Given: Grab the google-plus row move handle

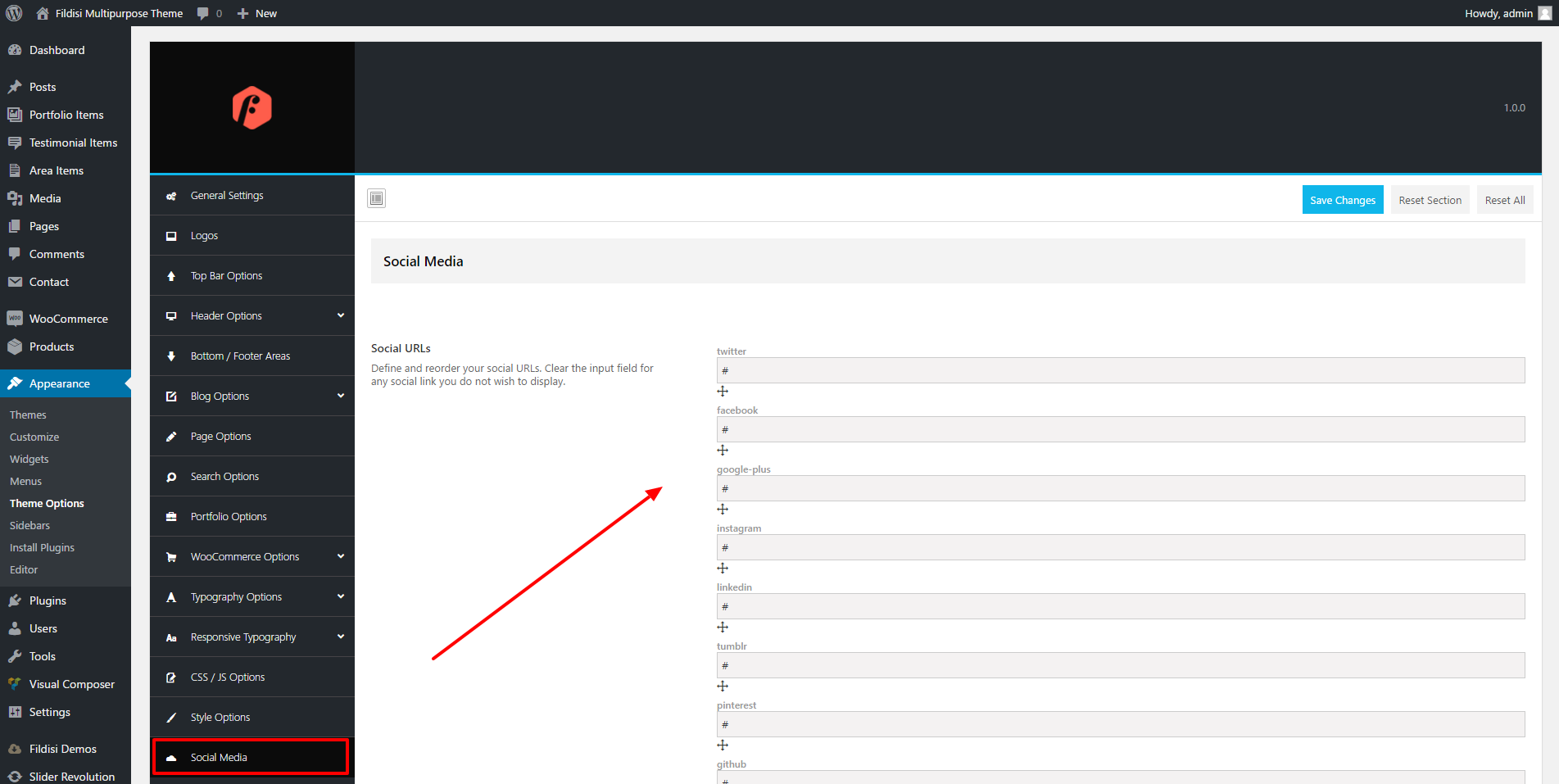Looking at the screenshot, I should [x=723, y=510].
